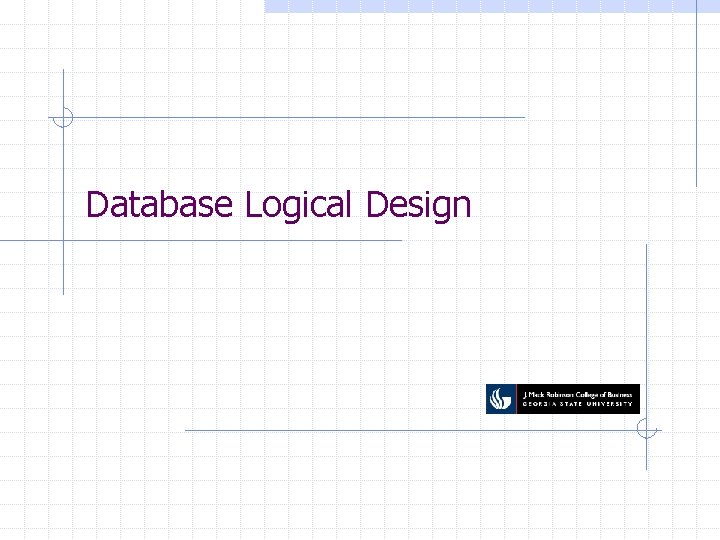Screen dimensions: 720x540
Task: Click the "Georgia State University" text in logo
Action: tap(577, 404)
